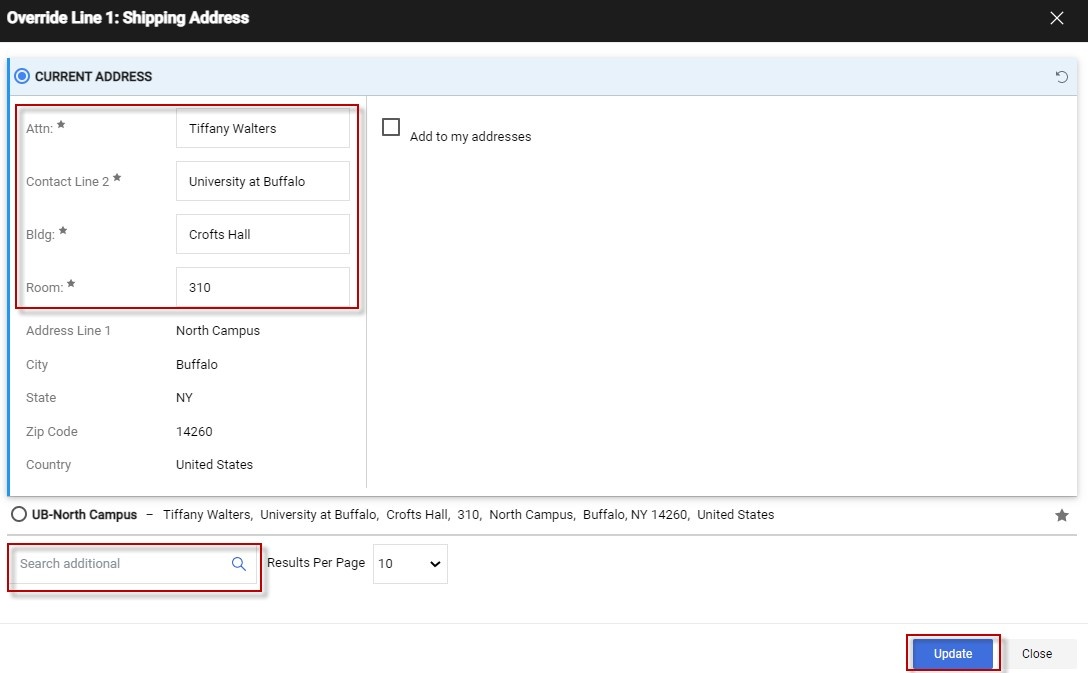Viewport: 1088px width, 673px height.
Task: Check the Add to my addresses box
Action: (x=391, y=127)
